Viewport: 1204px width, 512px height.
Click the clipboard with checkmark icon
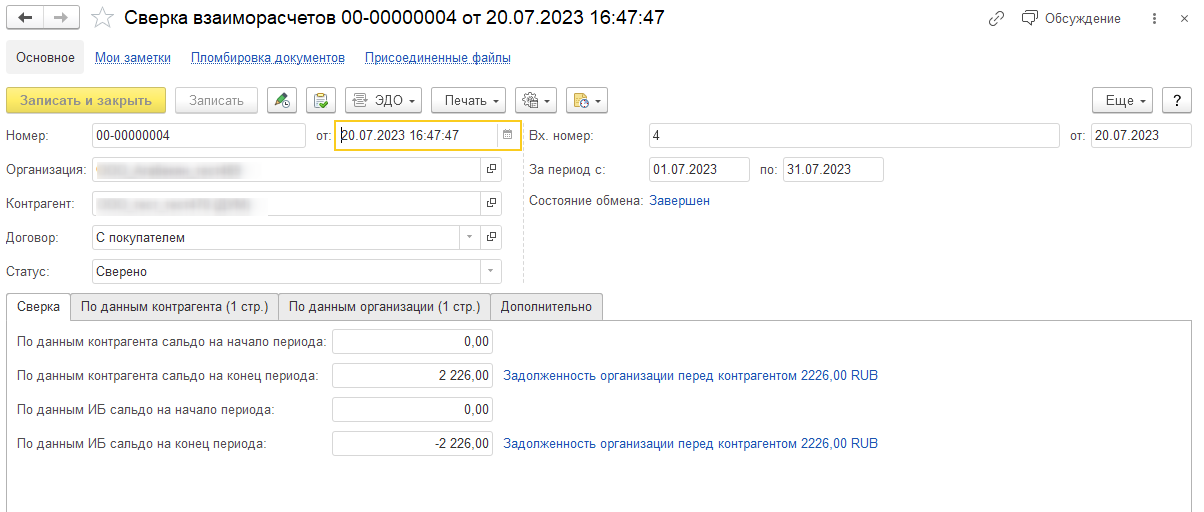tap(320, 100)
